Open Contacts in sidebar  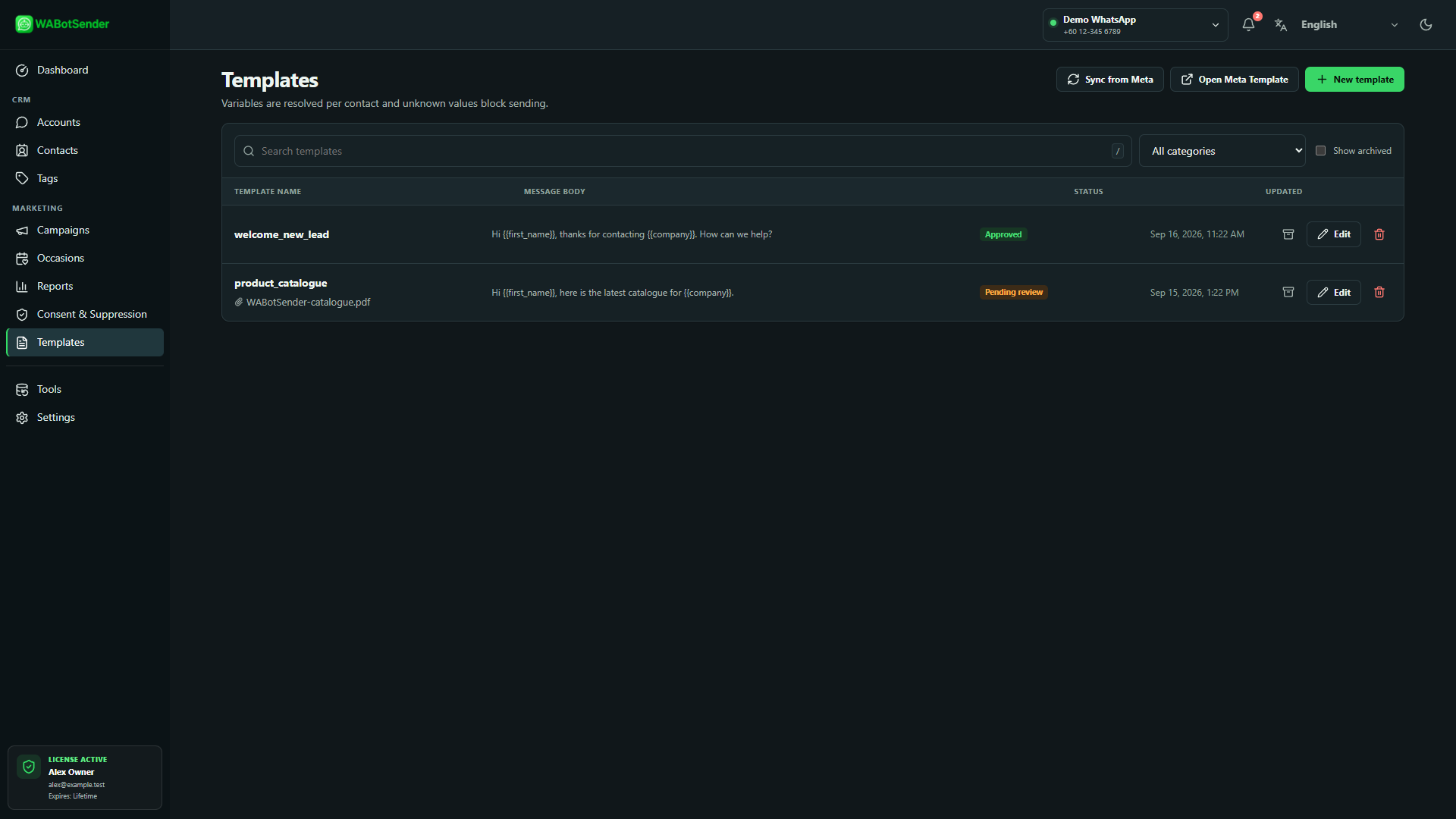tap(85, 150)
